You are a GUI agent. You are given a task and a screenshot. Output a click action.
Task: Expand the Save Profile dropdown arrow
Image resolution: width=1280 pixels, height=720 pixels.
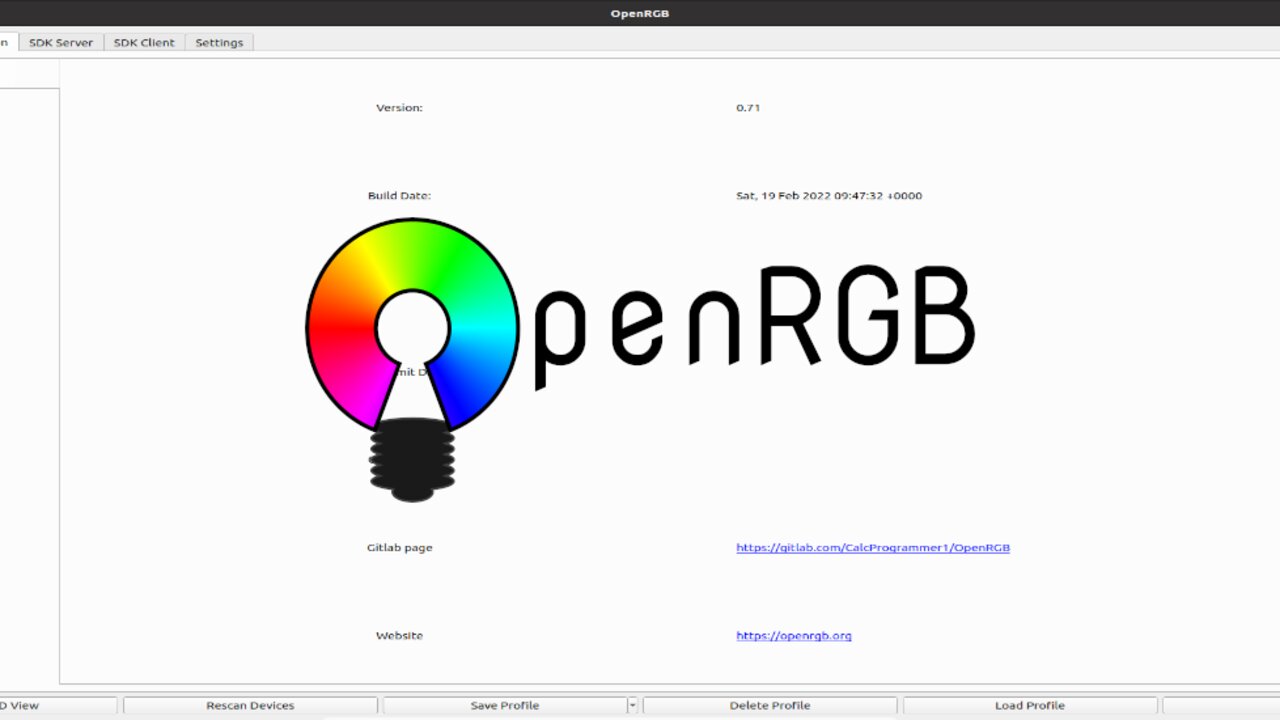632,706
